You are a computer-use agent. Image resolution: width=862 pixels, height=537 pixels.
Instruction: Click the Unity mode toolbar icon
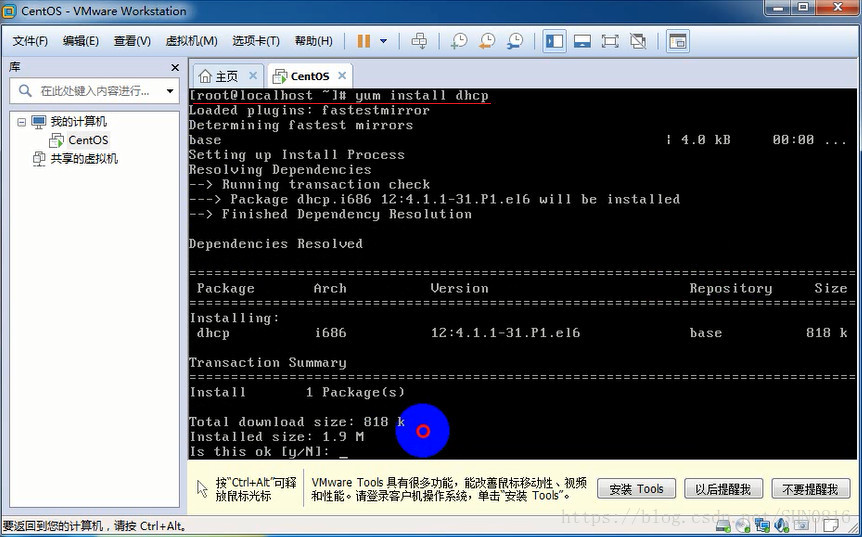638,41
